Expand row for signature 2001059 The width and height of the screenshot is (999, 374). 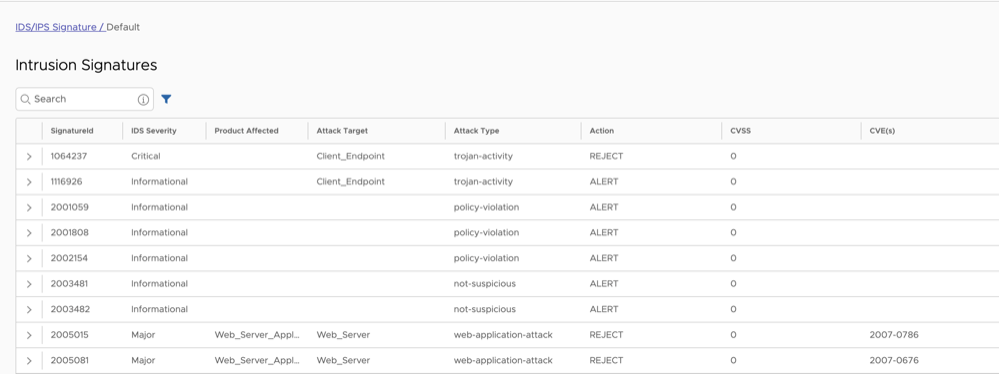(29, 207)
